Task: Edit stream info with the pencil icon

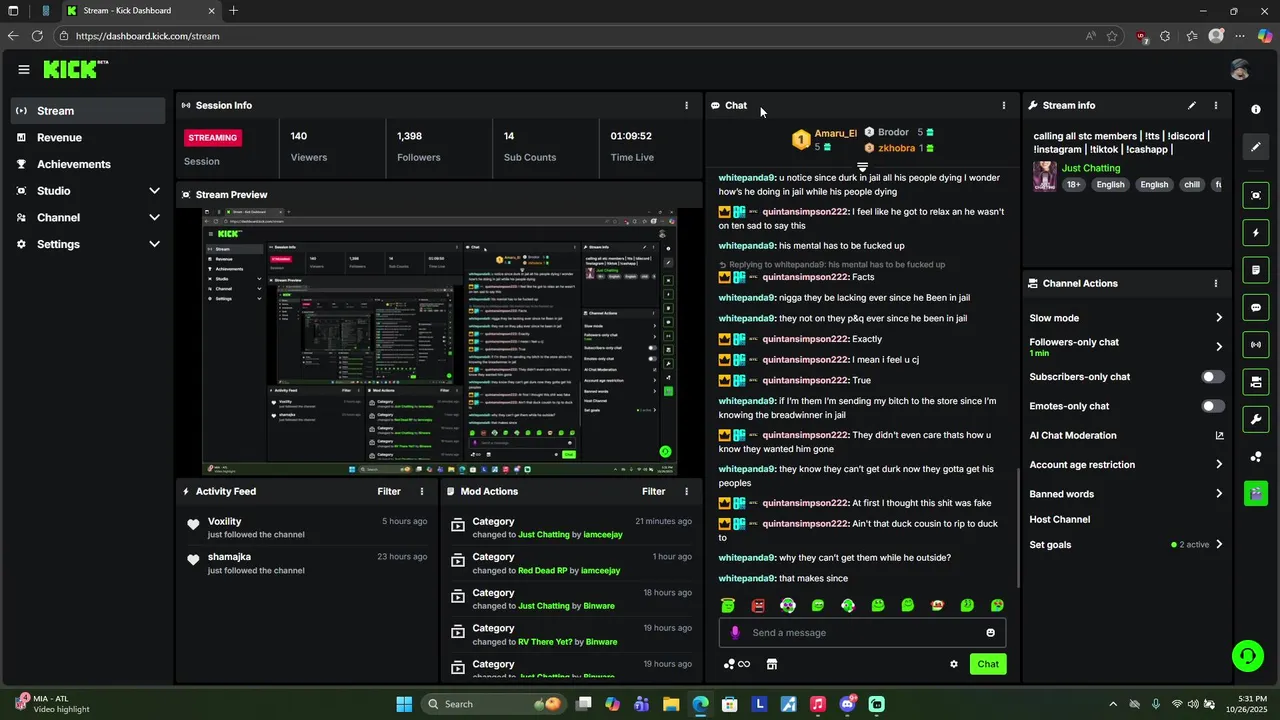Action: pos(1192,105)
